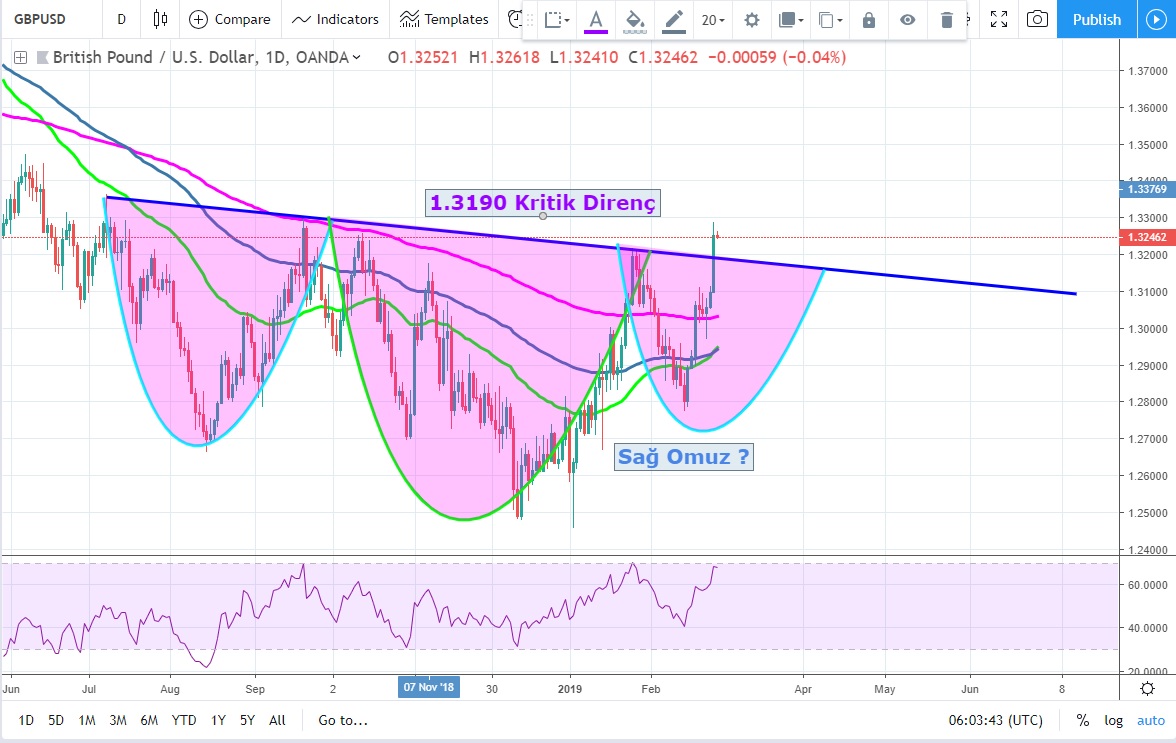Toggle the lock on selected drawing

click(x=869, y=20)
